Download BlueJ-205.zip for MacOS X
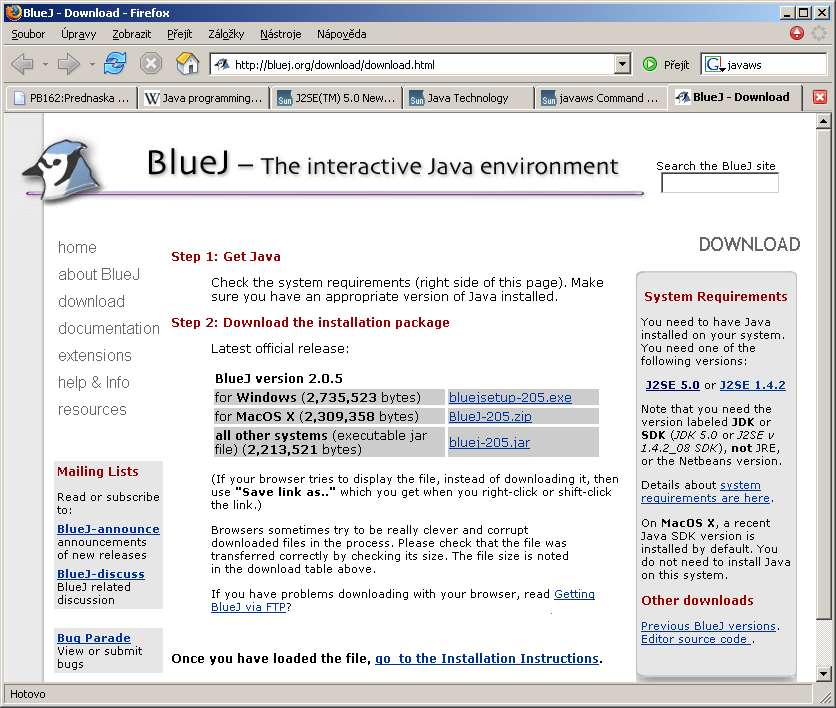Viewport: 836px width, 708px height. point(491,416)
